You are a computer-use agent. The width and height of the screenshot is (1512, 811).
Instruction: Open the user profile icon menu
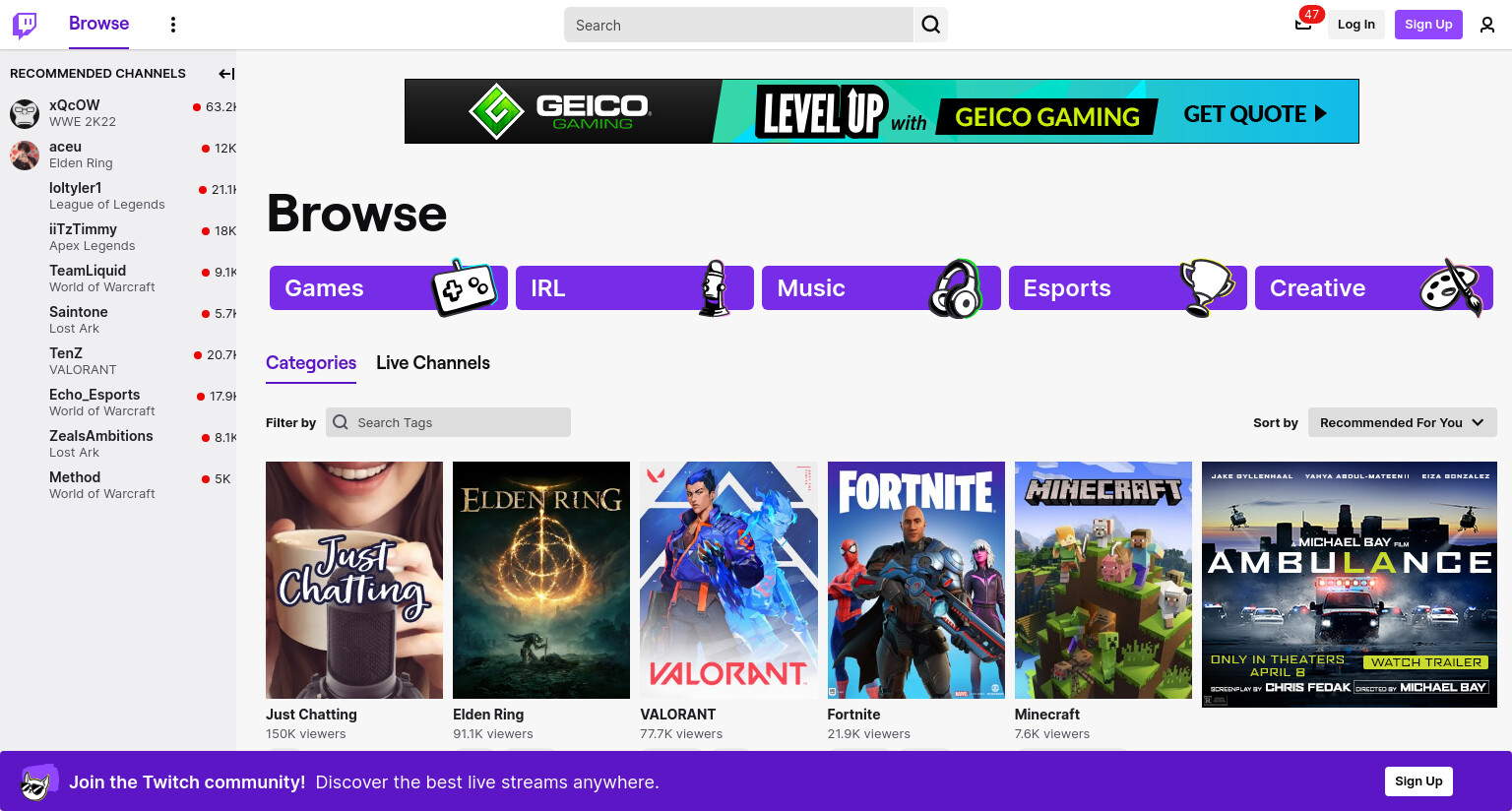pyautogui.click(x=1487, y=25)
